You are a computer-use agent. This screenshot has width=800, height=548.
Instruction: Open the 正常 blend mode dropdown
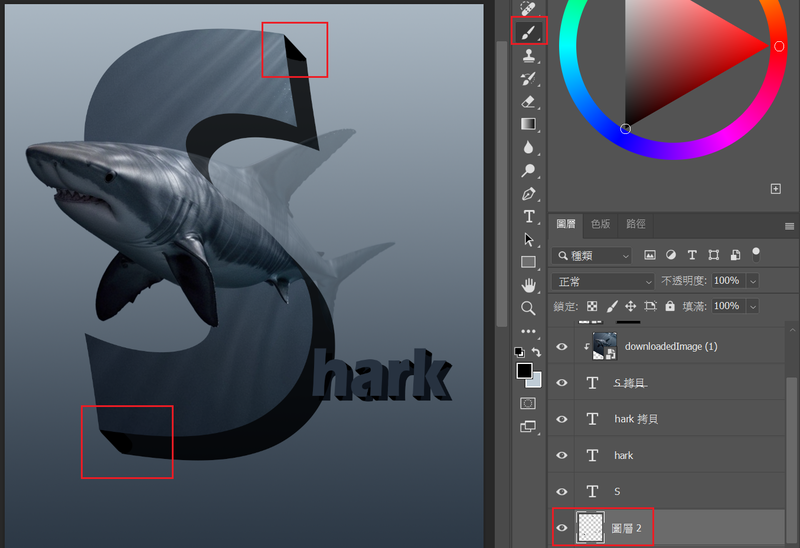(603, 281)
